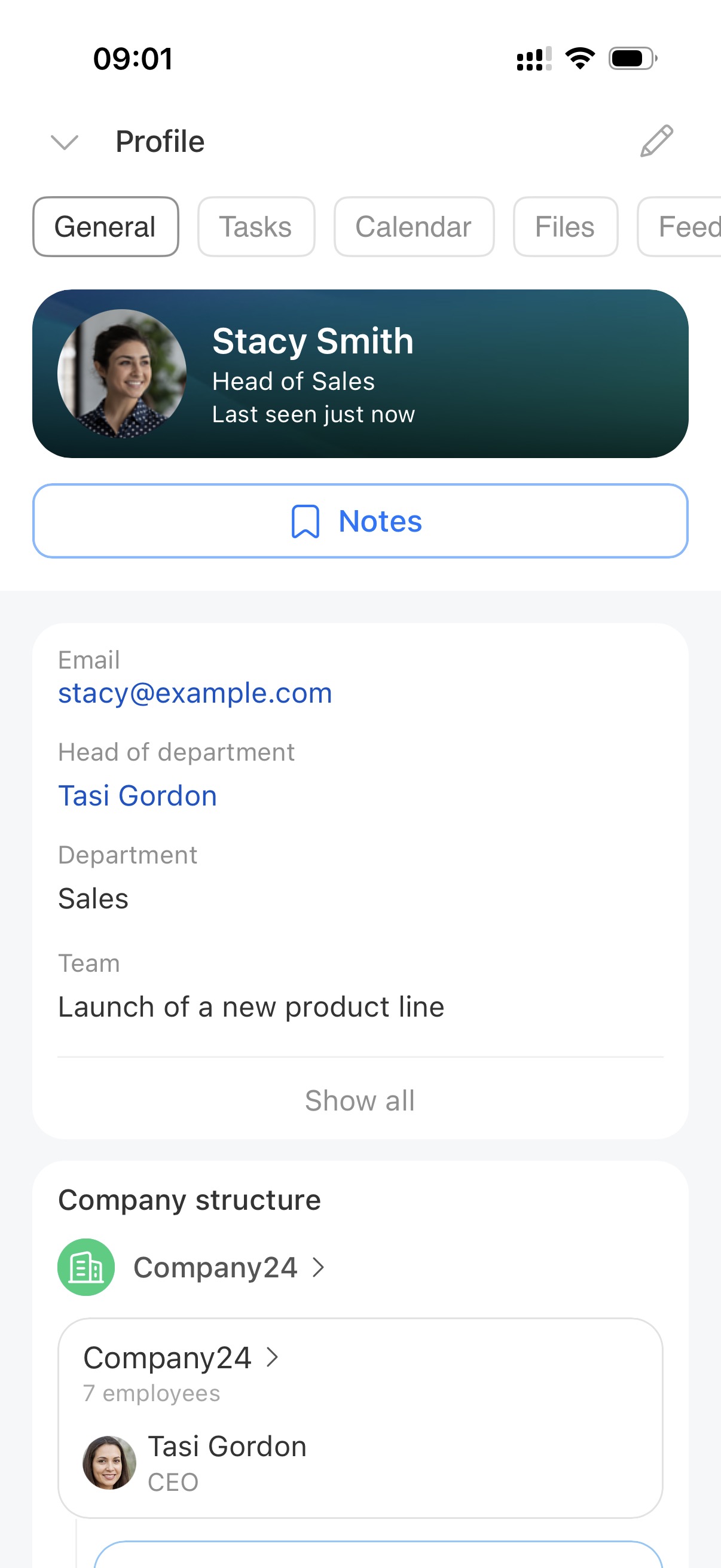Image resolution: width=721 pixels, height=1568 pixels.
Task: Tap Tasi Gordon's CEO avatar
Action: (x=109, y=1463)
